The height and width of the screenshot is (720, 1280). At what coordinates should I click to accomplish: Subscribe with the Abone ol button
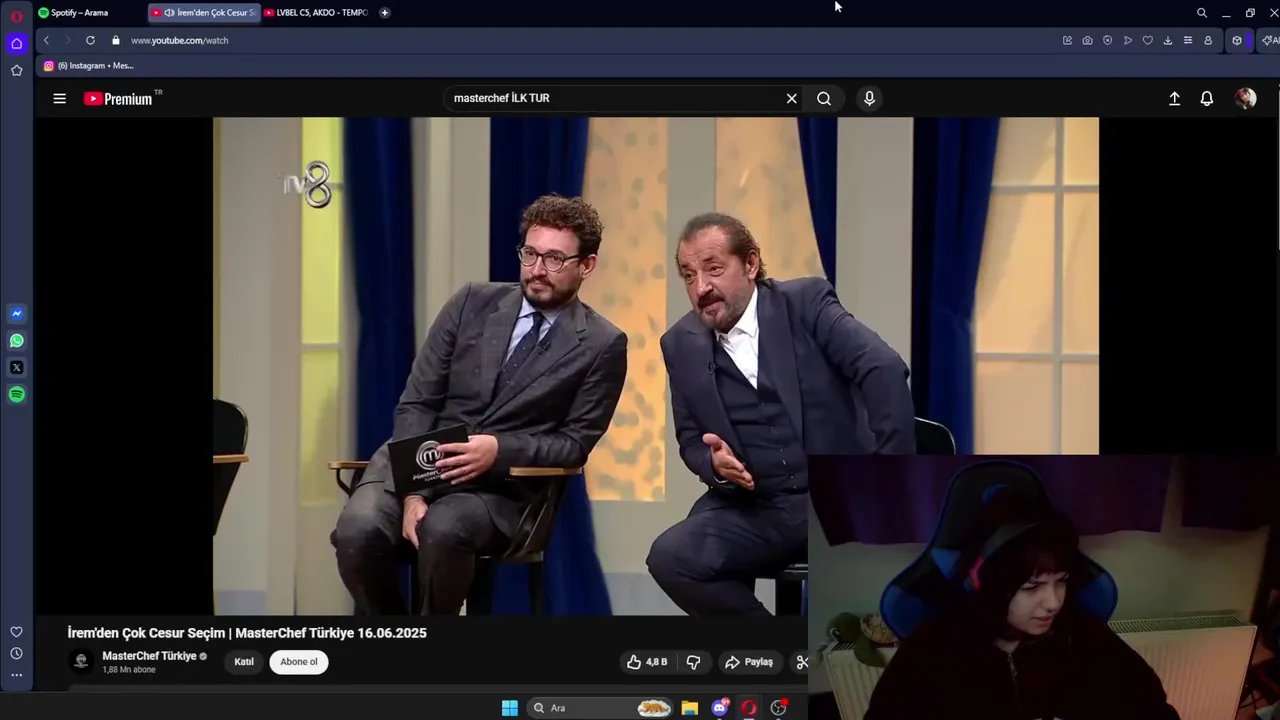tap(299, 662)
